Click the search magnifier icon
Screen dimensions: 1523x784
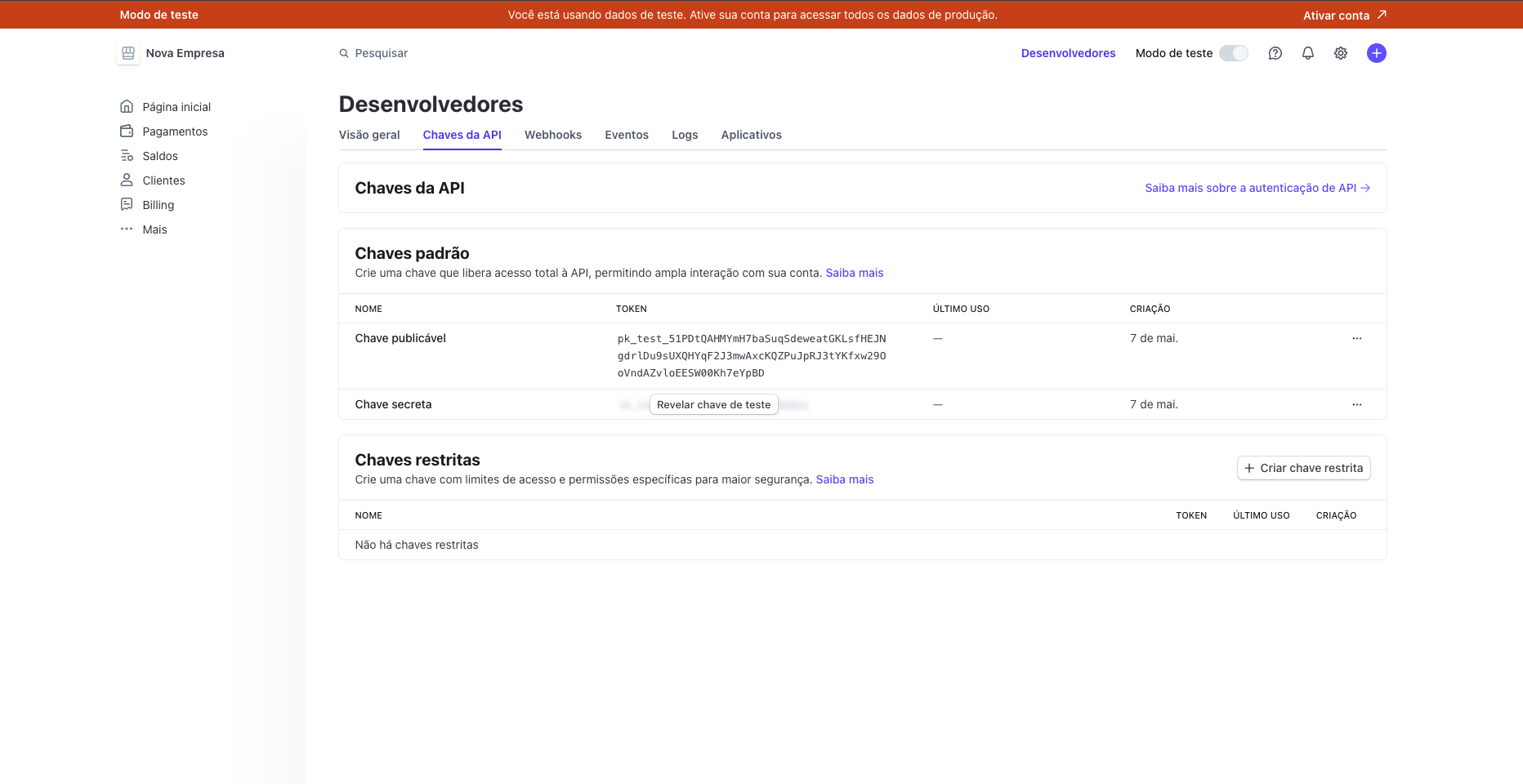344,53
